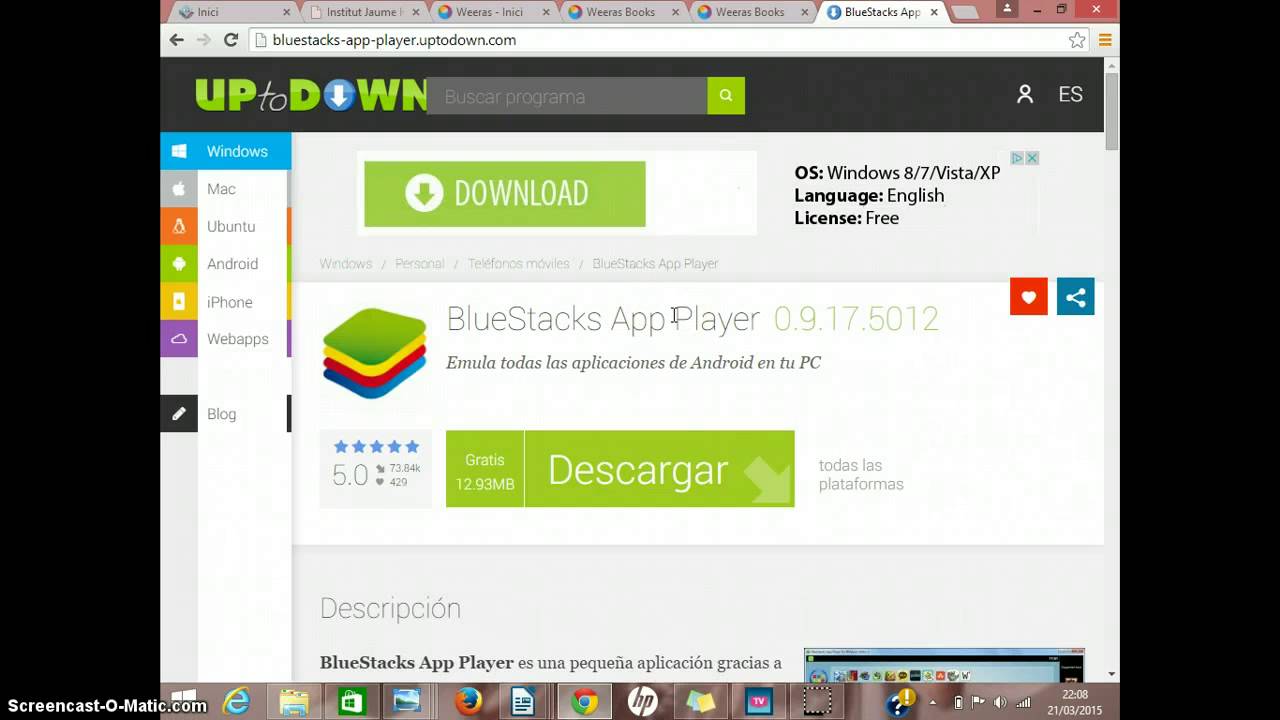Click the screenshot thumbnail in Descripción

tap(944, 664)
